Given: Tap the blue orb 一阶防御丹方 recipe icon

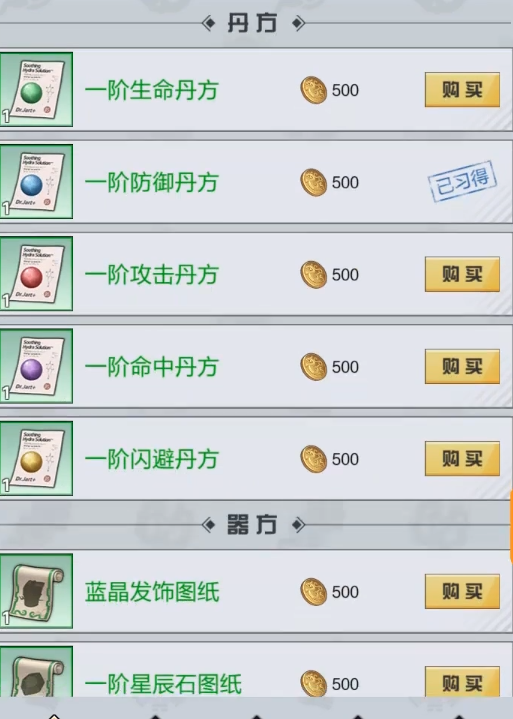Looking at the screenshot, I should pos(36,182).
